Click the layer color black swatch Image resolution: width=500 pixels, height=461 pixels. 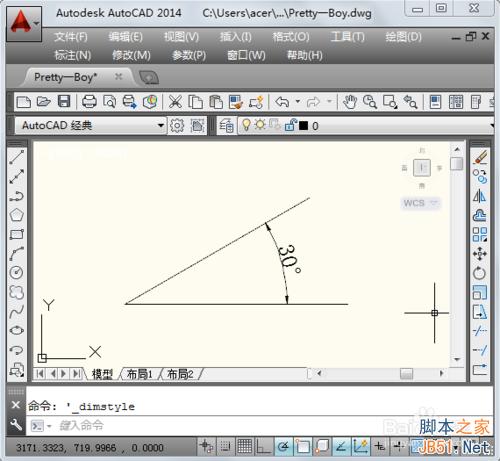(303, 126)
